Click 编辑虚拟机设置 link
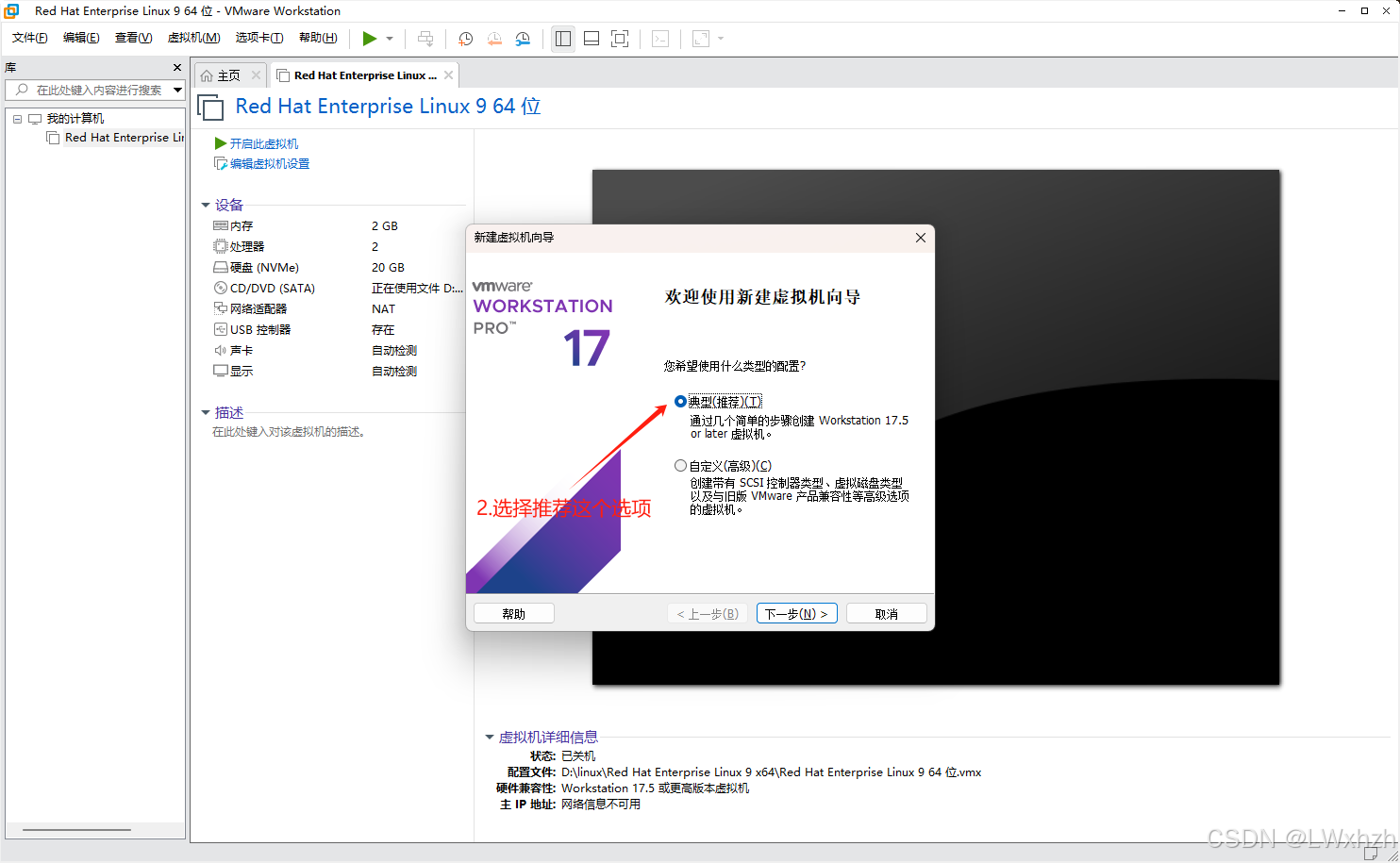This screenshot has width=1400, height=863. 269,164
